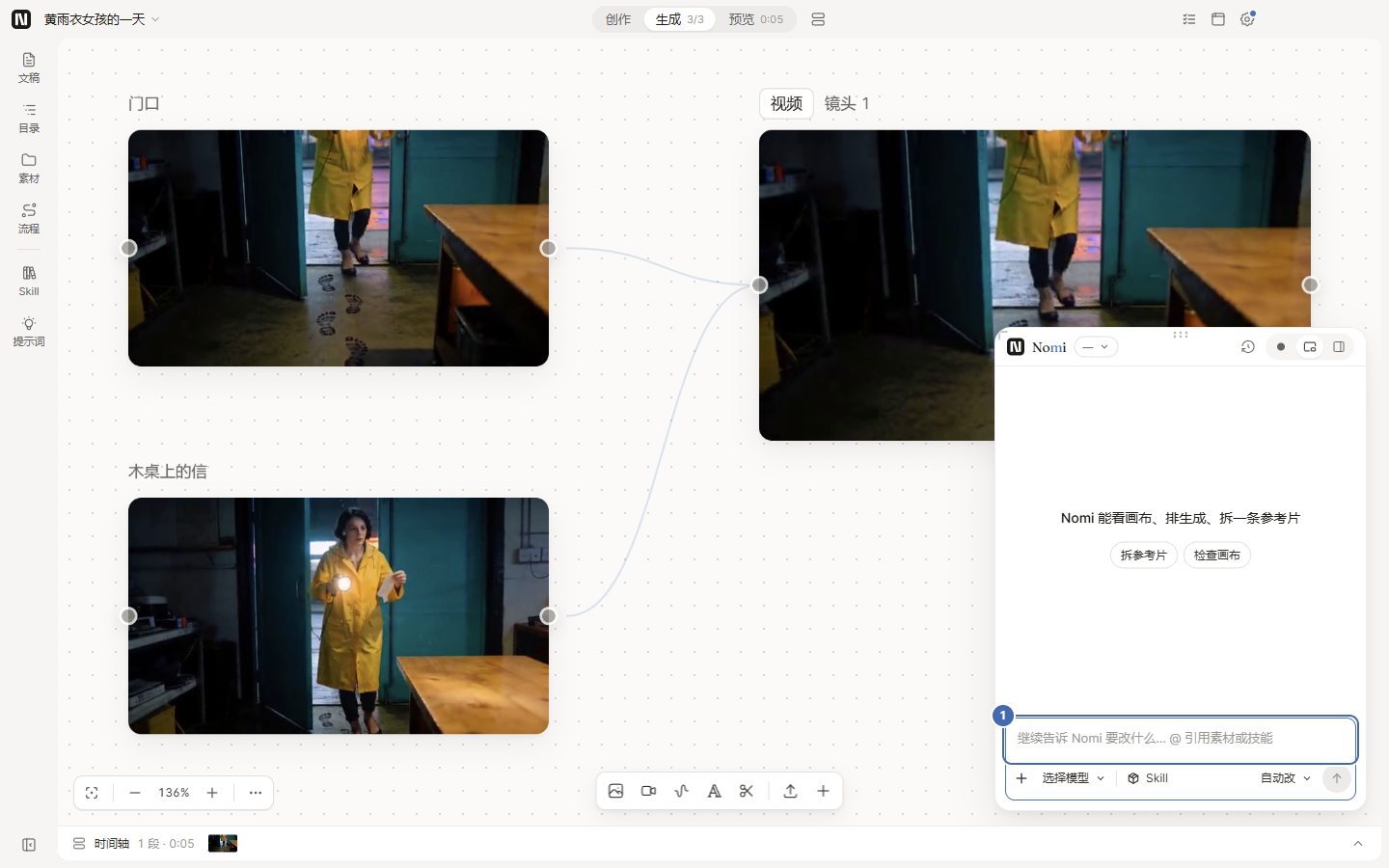Zoom in canvas with plus button
Image resolution: width=1389 pixels, height=868 pixels.
tap(212, 793)
